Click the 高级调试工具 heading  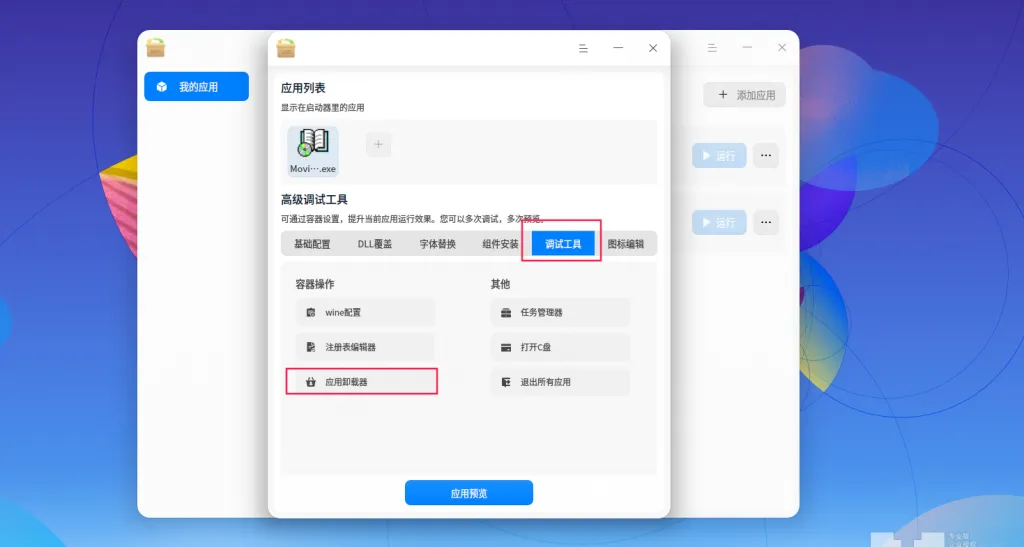coord(314,200)
